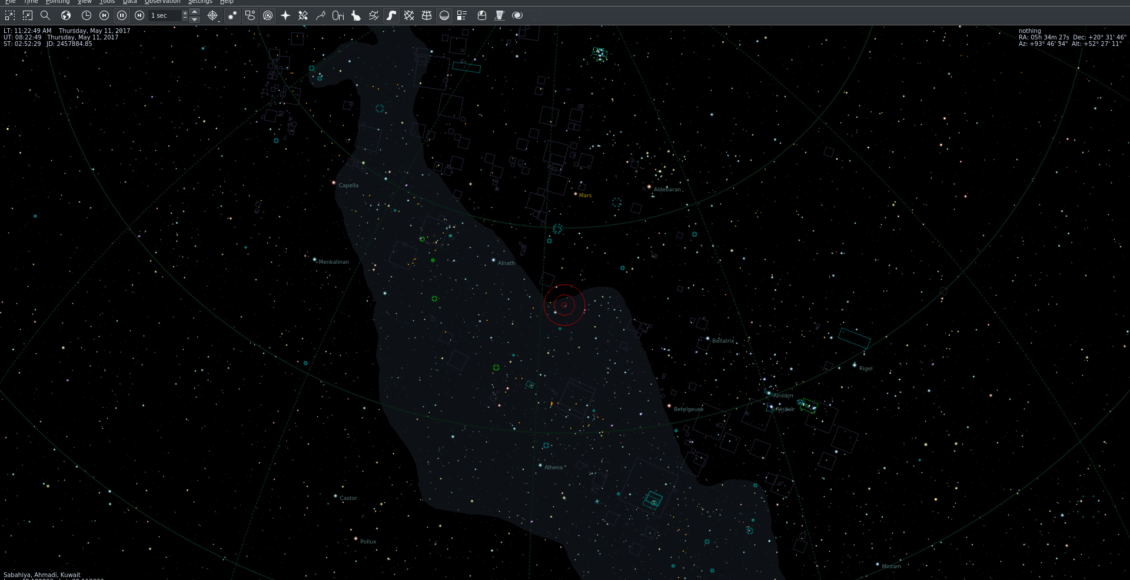Viewport: 1130px width, 580px height.
Task: Open Geographic Location globe icon
Action: pos(66,16)
